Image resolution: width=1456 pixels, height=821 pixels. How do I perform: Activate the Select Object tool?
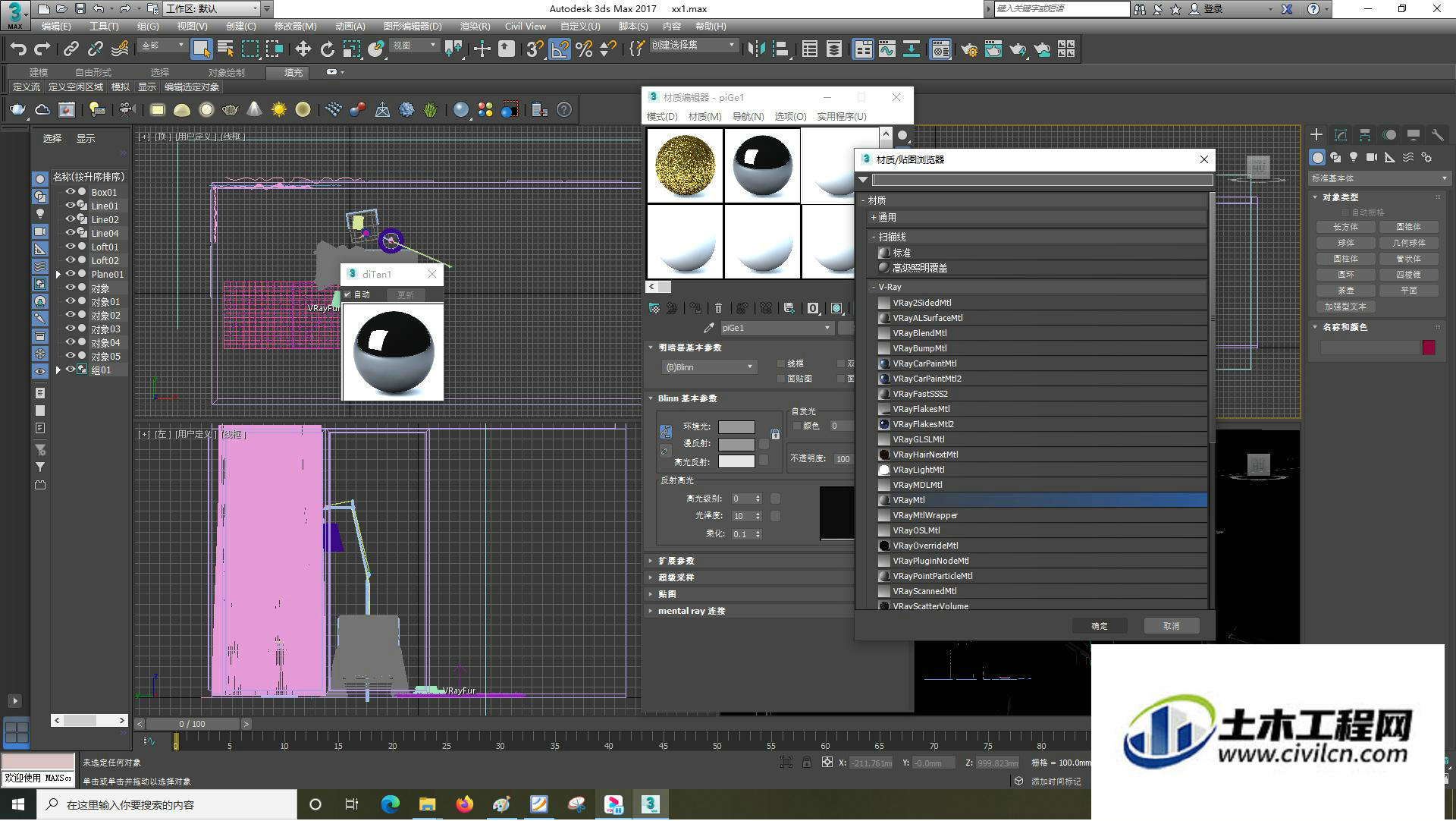tap(201, 49)
